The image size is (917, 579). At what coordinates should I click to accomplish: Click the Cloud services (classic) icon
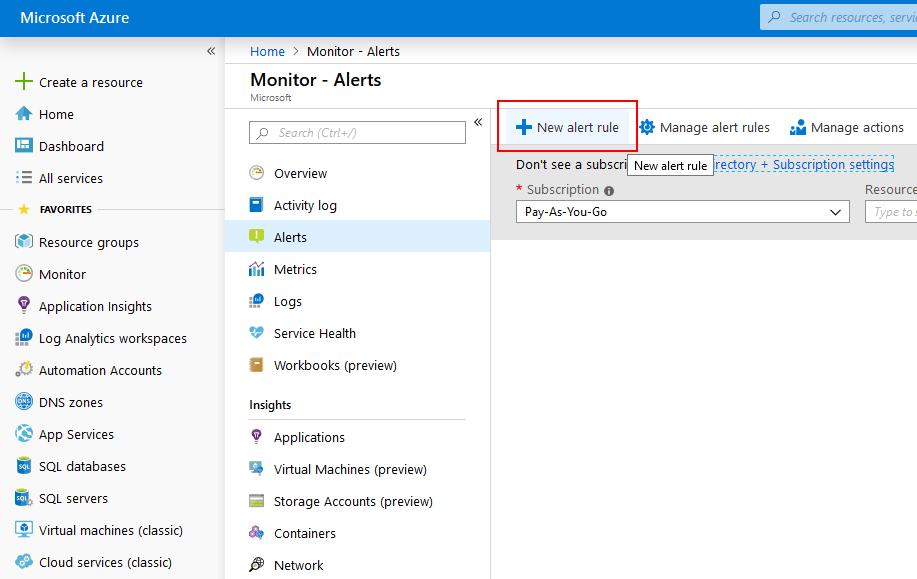(x=23, y=561)
